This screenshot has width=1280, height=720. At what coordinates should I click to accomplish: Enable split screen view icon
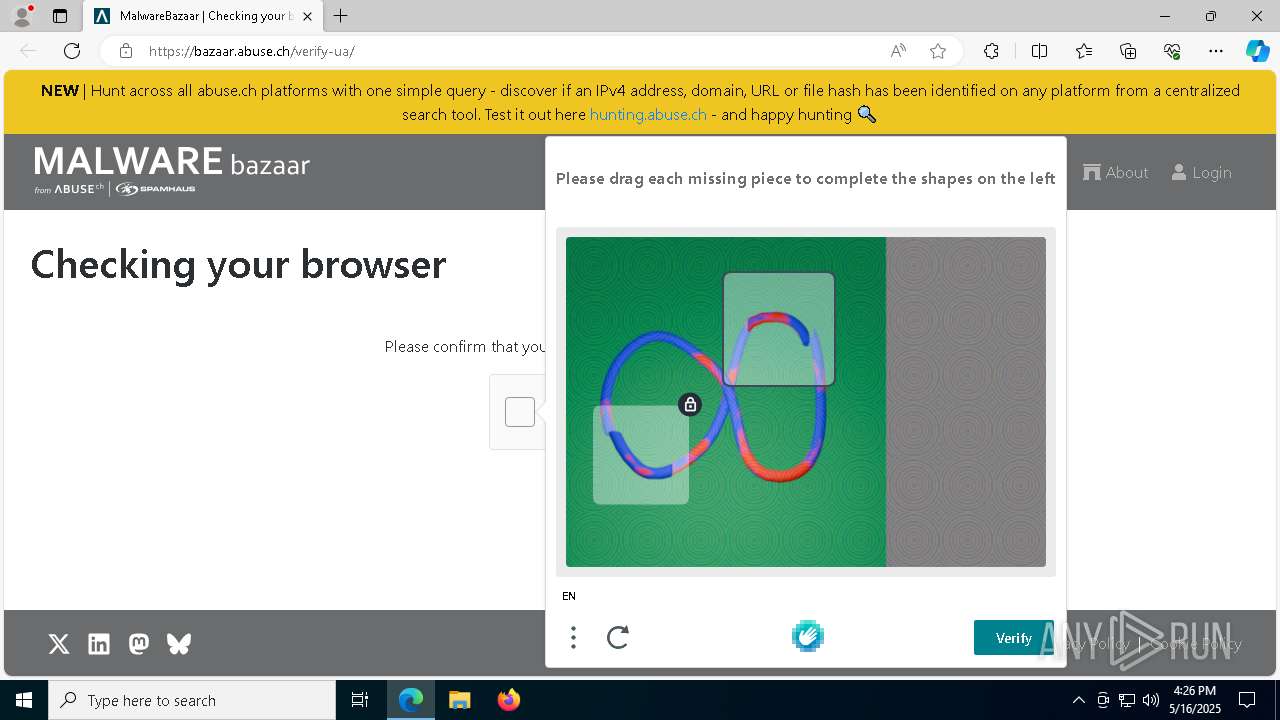click(x=1039, y=51)
